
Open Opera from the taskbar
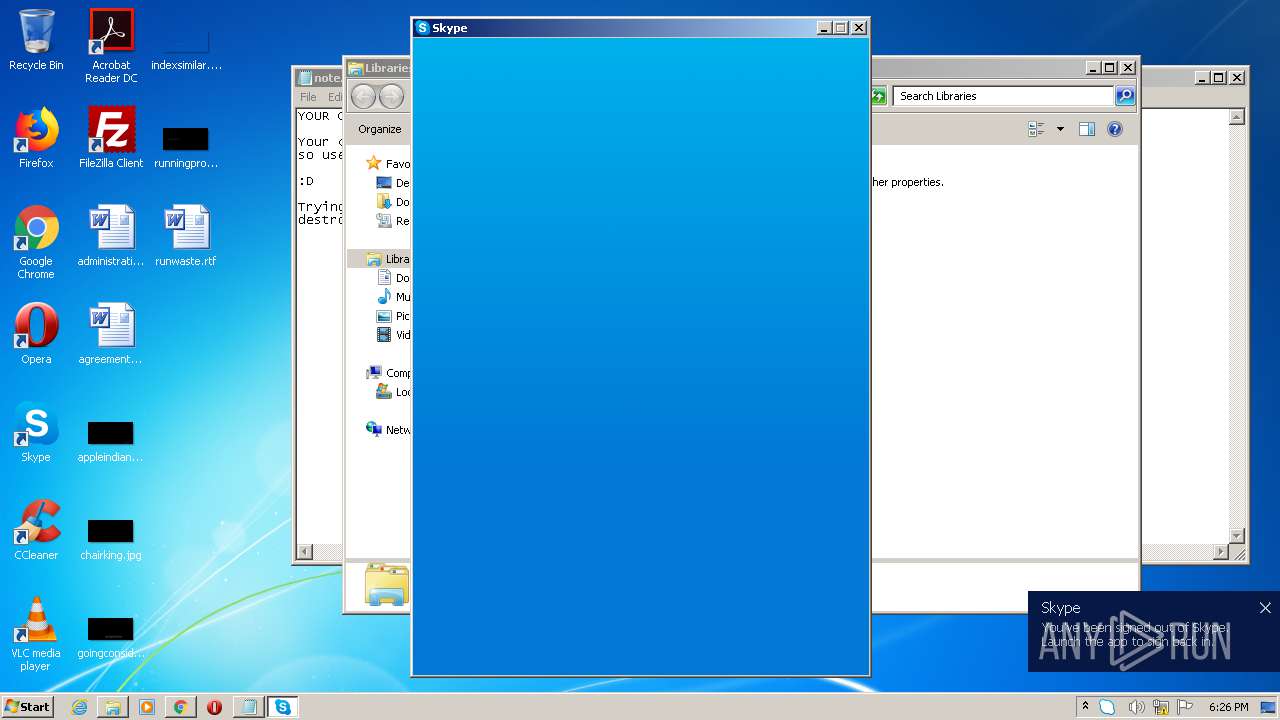(x=214, y=707)
